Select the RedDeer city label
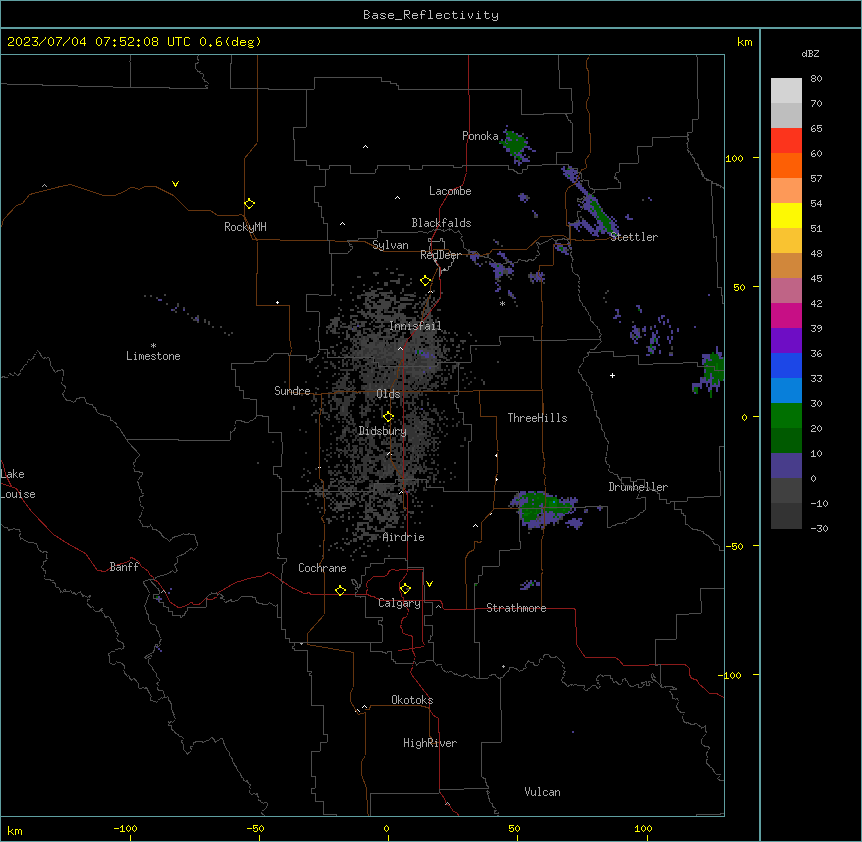The height and width of the screenshot is (842, 862). tap(440, 255)
